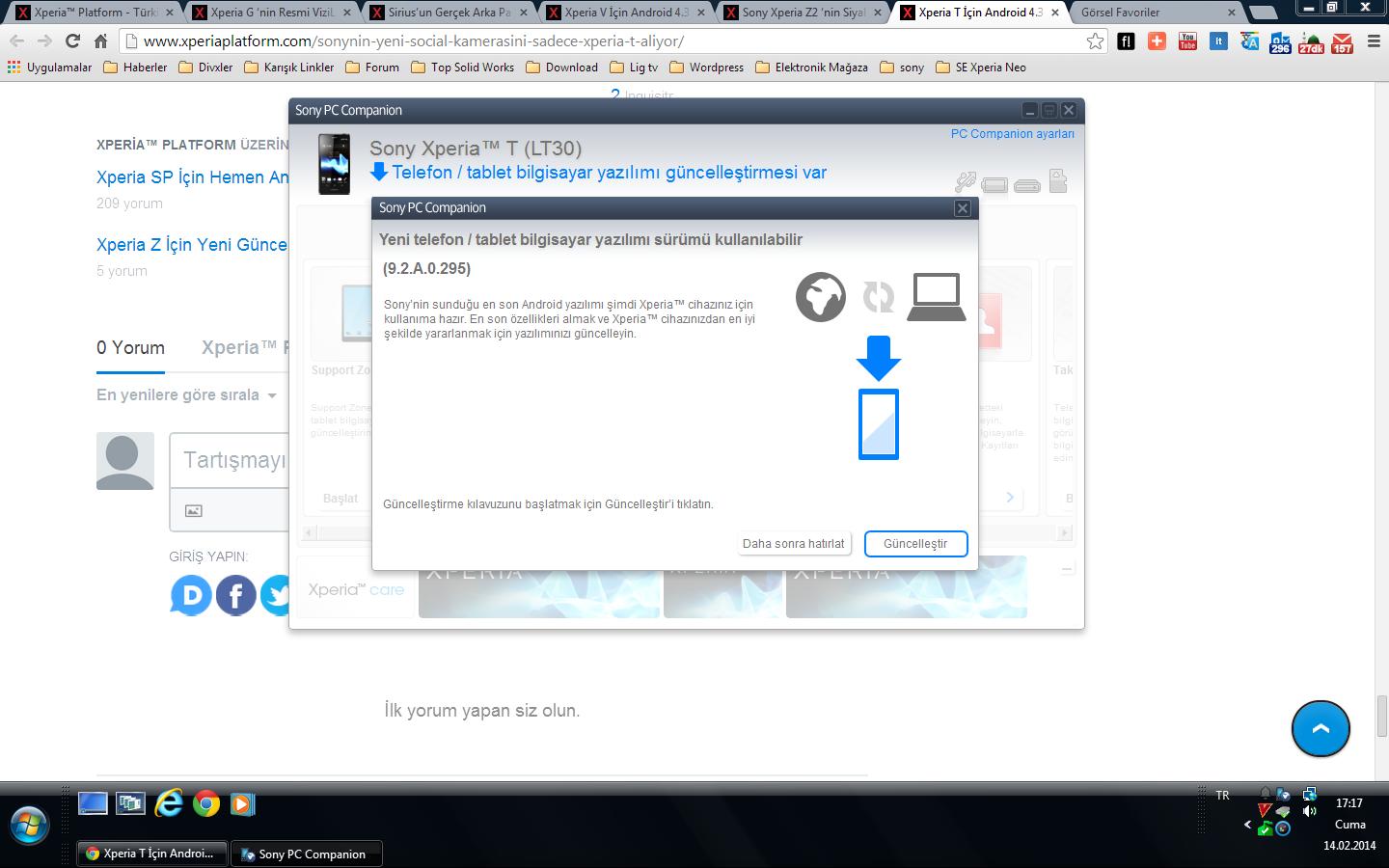Open Windows Start orb
The image size is (1389, 868).
point(29,827)
